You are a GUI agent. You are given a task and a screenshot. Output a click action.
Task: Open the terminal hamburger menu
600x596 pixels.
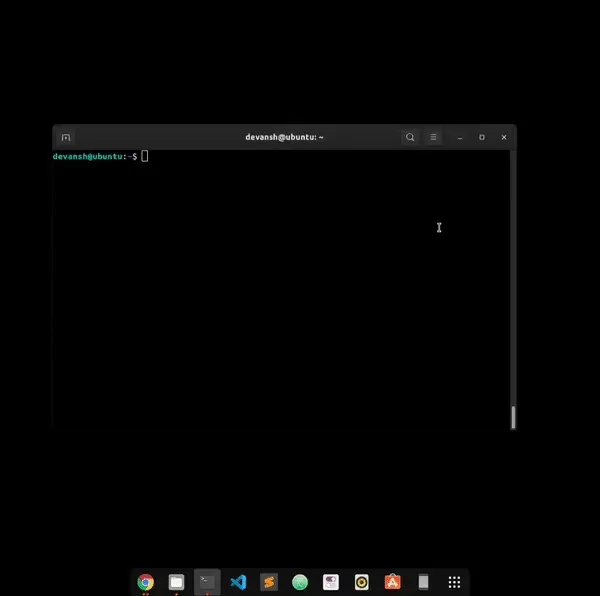click(434, 137)
